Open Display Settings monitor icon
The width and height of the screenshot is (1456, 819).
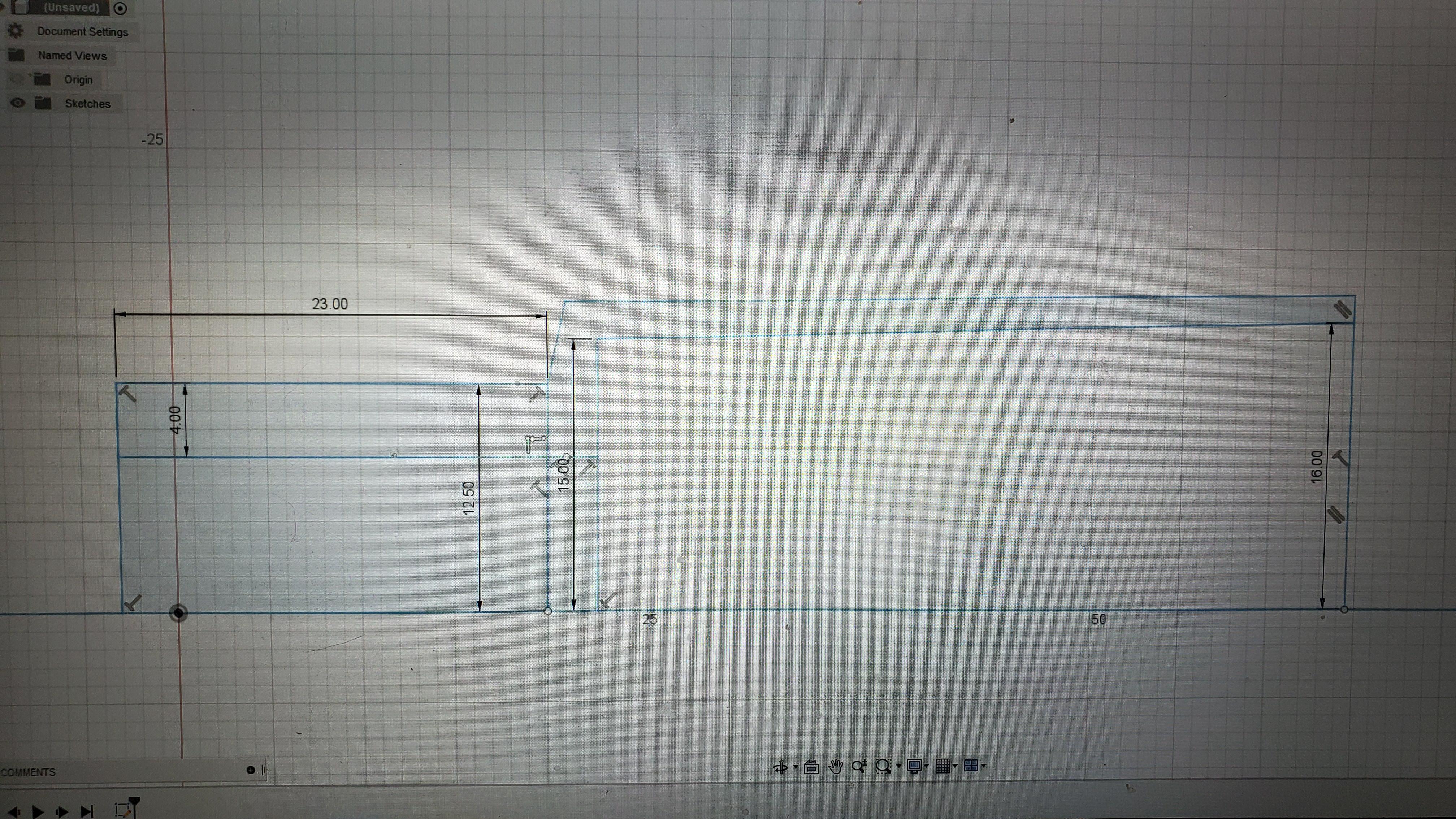914,766
